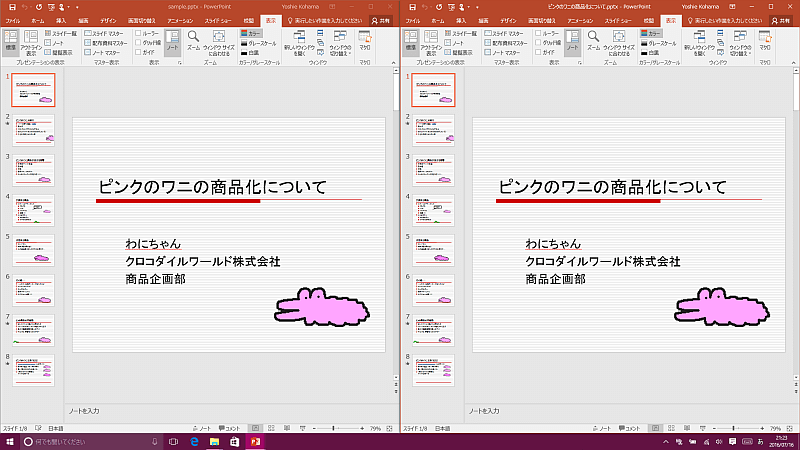Click グレースケール in left window ribbon

click(x=259, y=43)
